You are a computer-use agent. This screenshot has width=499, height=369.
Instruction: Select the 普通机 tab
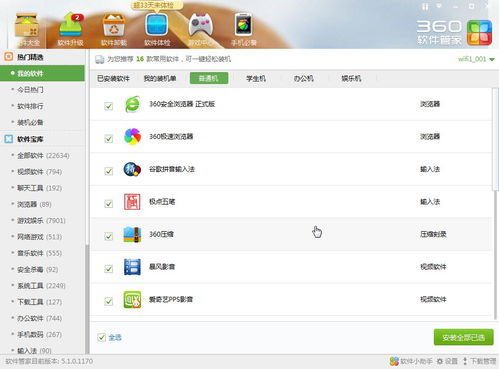click(209, 78)
